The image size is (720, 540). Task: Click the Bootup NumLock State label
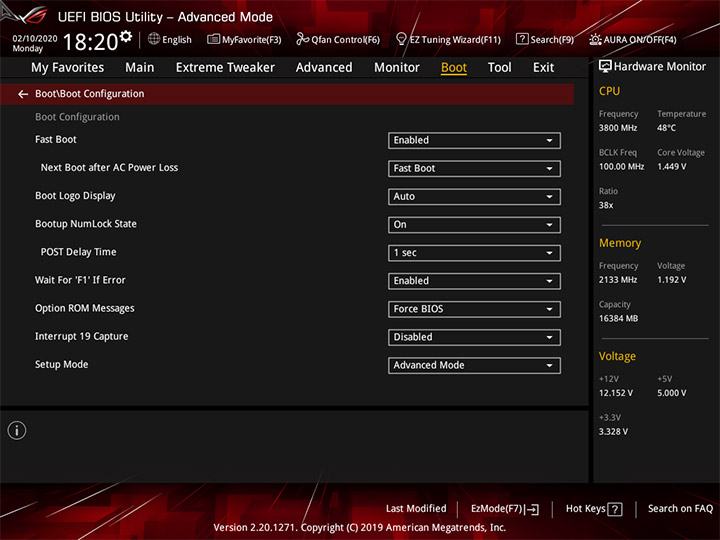coord(86,224)
